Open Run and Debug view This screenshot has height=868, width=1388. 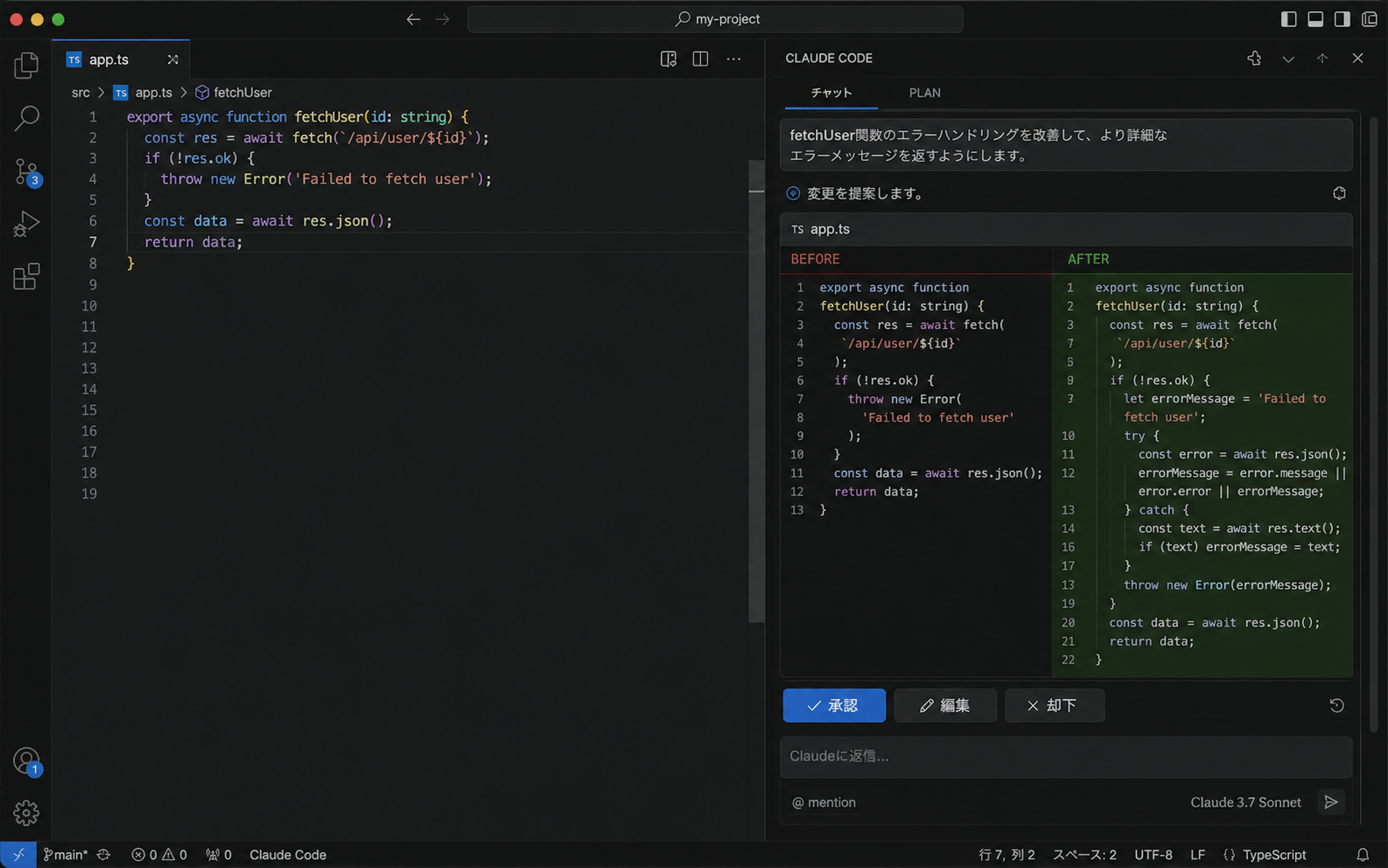[26, 224]
